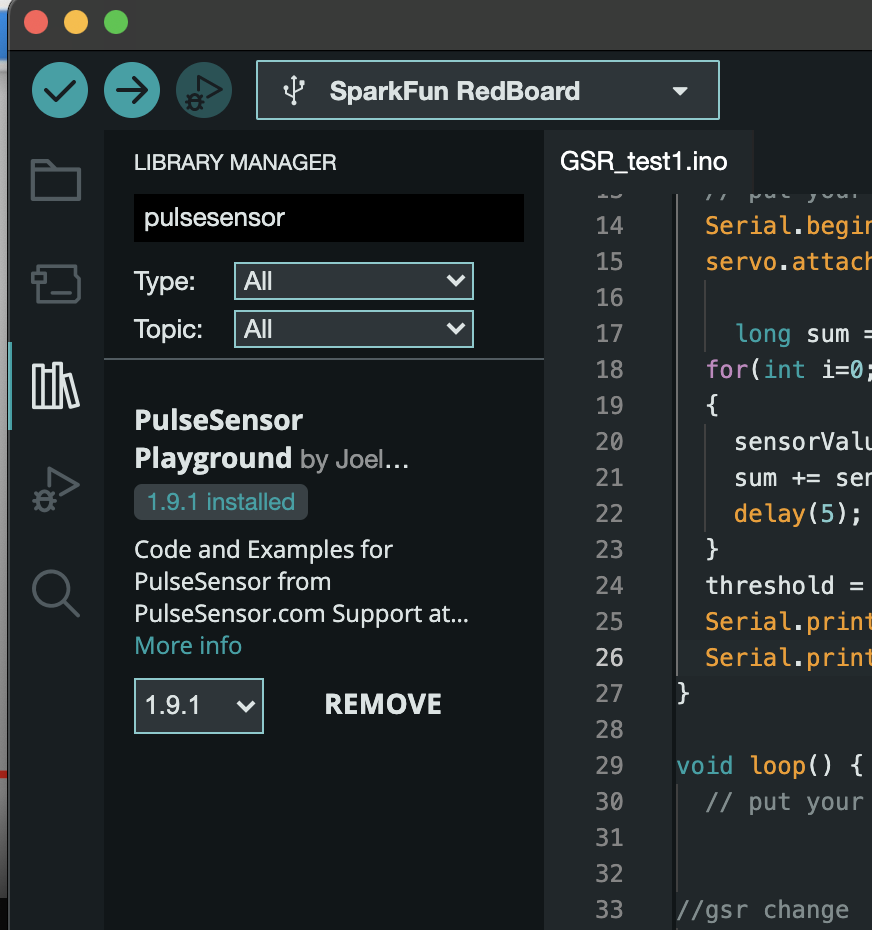Open the Sketchbook folder icon in sidebar
Screen dimensions: 872x930
point(56,180)
